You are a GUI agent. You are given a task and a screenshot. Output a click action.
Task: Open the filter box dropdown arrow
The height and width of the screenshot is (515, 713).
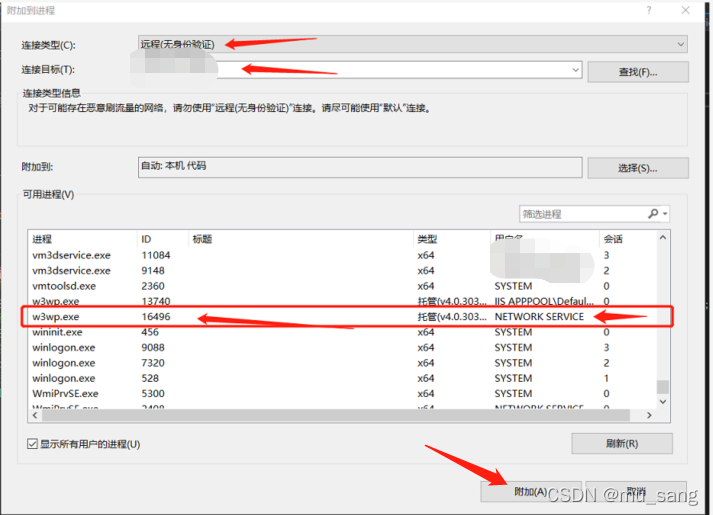665,214
